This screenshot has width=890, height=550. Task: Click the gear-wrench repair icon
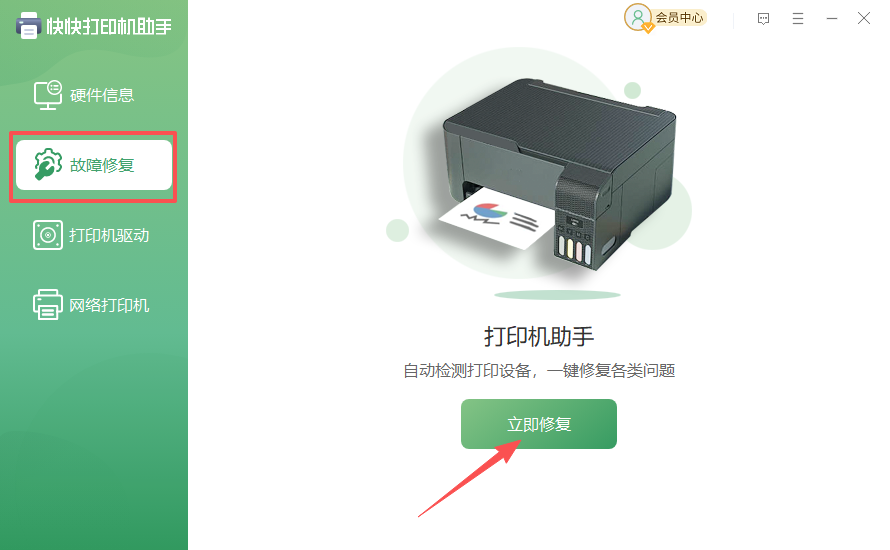click(48, 165)
